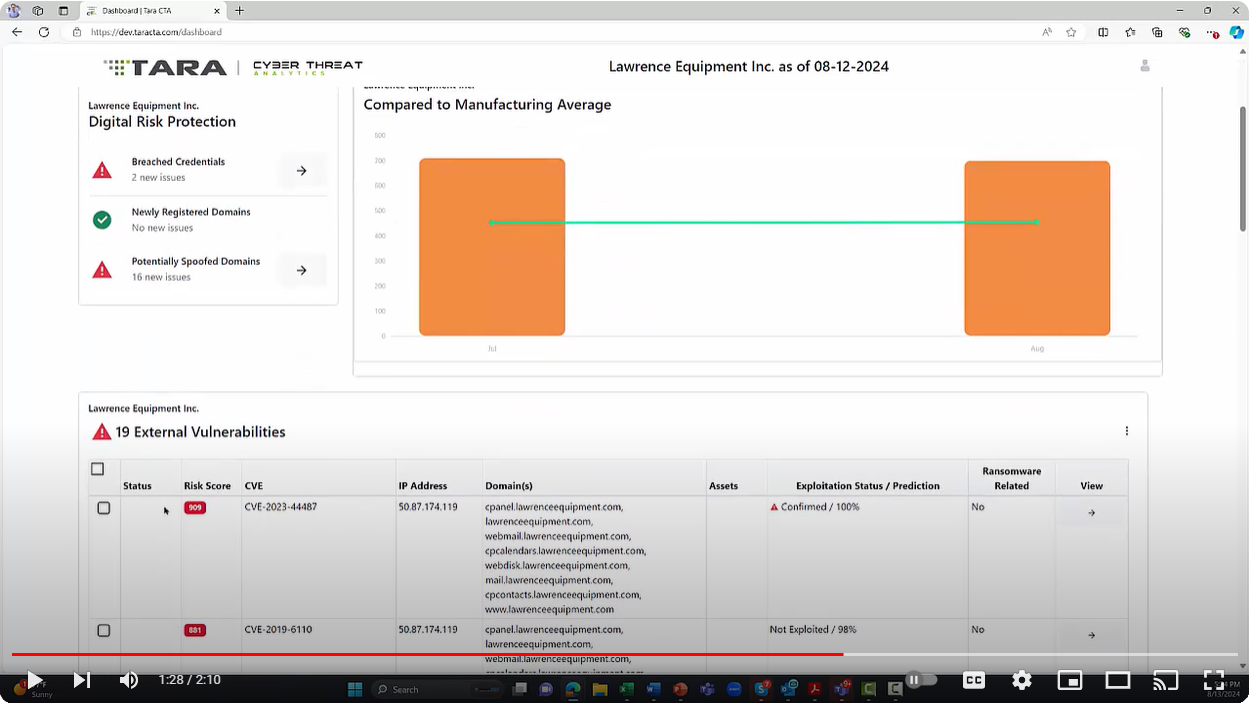The image size is (1249, 703).
Task: Click the CVE-2019-6110 text
Action: click(278, 630)
